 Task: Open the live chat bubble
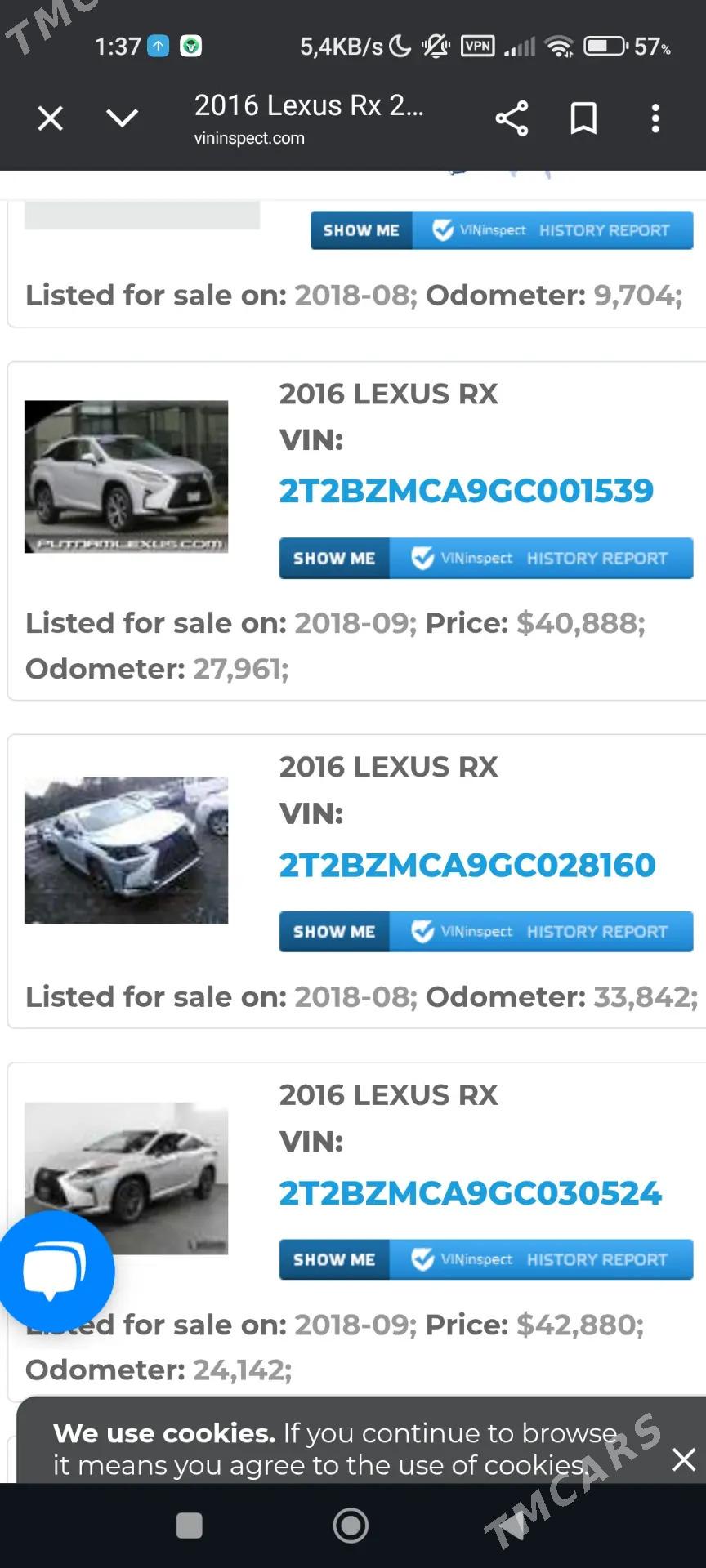coord(55,1270)
